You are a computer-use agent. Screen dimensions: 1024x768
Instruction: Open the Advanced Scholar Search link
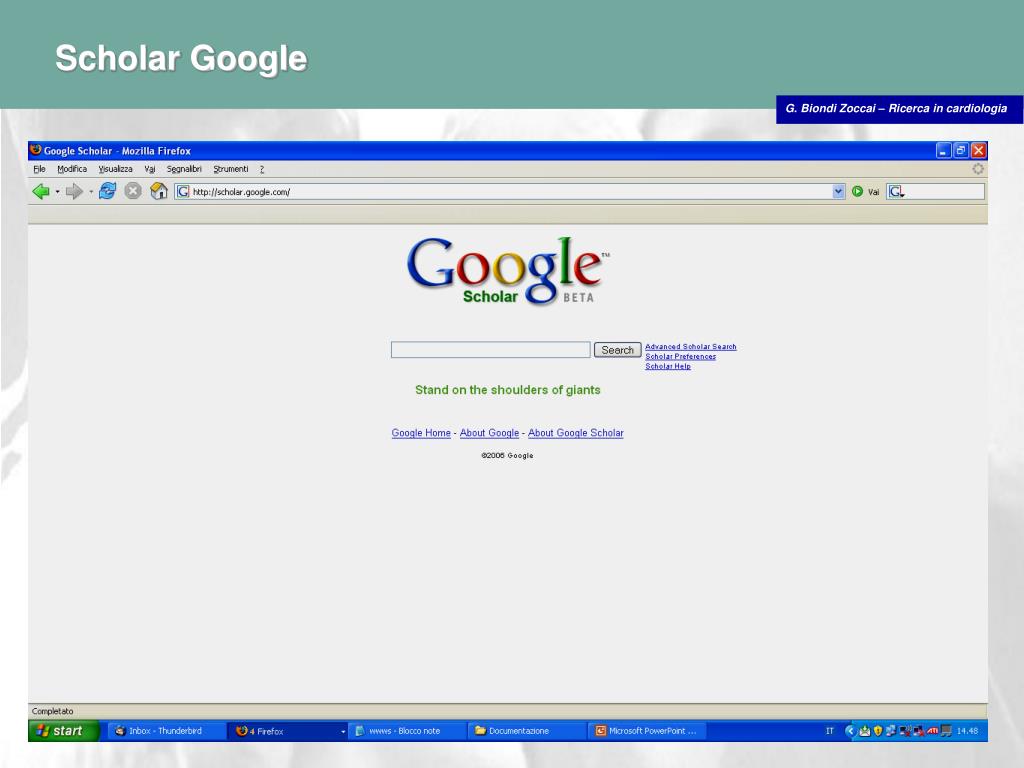point(690,347)
